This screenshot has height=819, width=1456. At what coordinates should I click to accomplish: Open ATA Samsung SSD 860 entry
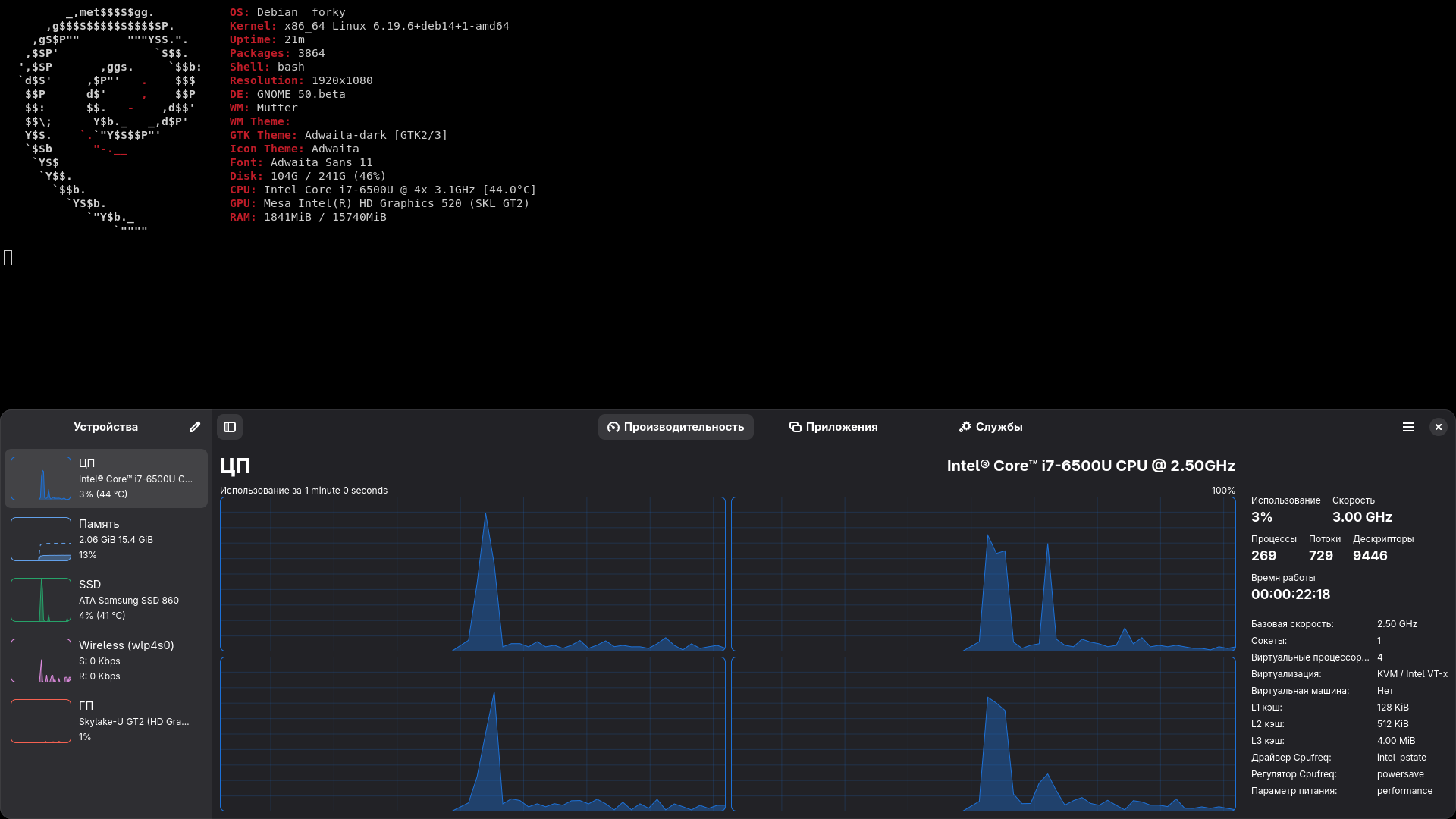(129, 600)
